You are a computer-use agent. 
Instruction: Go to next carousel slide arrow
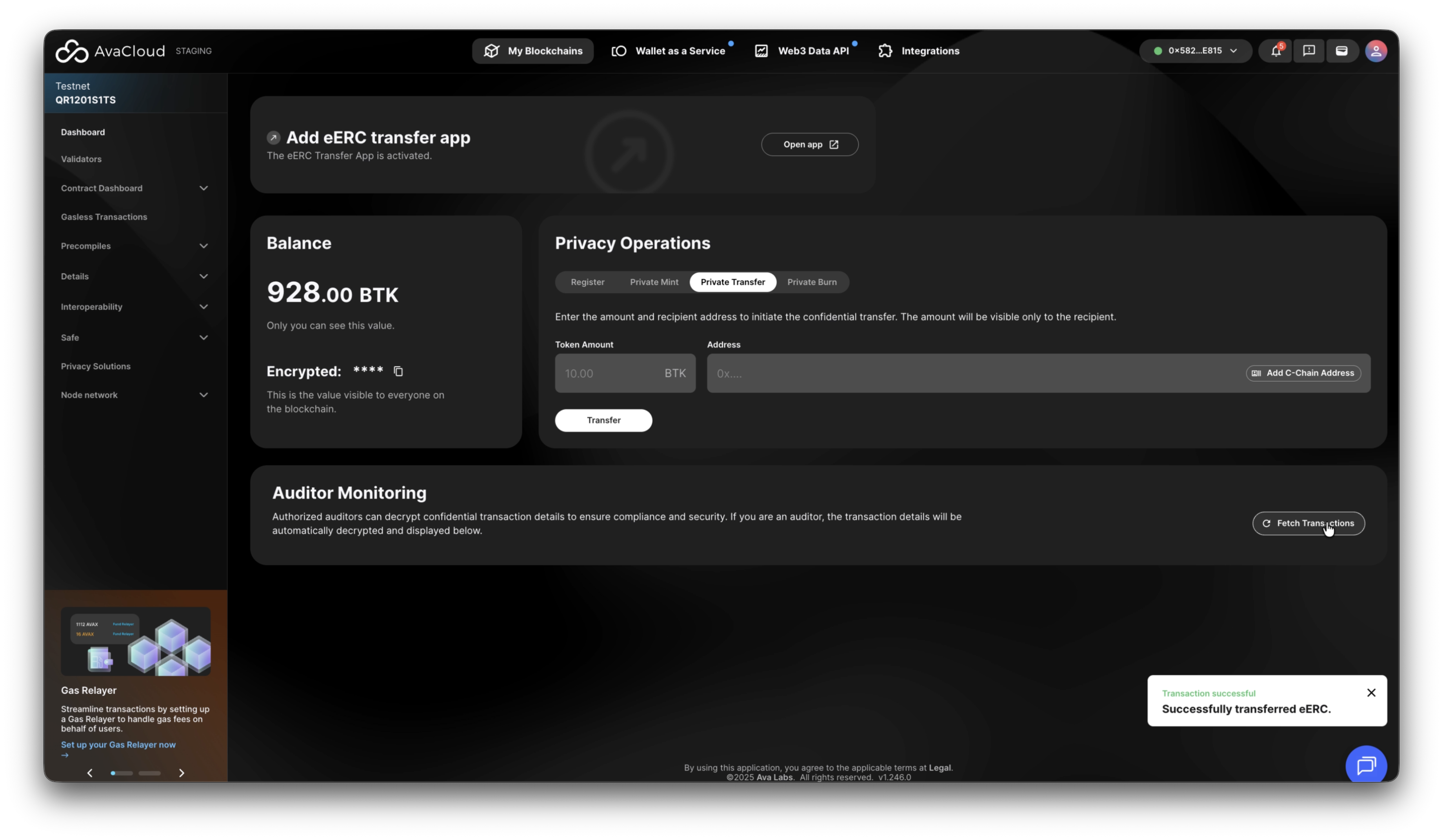pyautogui.click(x=182, y=773)
